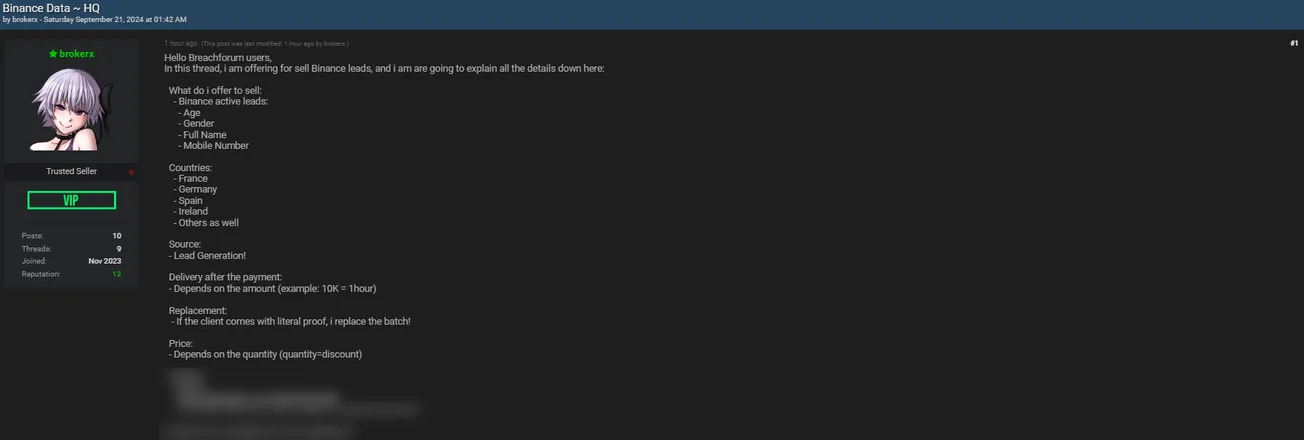Click the Source: heading in post
Viewport: 1304px width, 440px height.
pos(185,244)
